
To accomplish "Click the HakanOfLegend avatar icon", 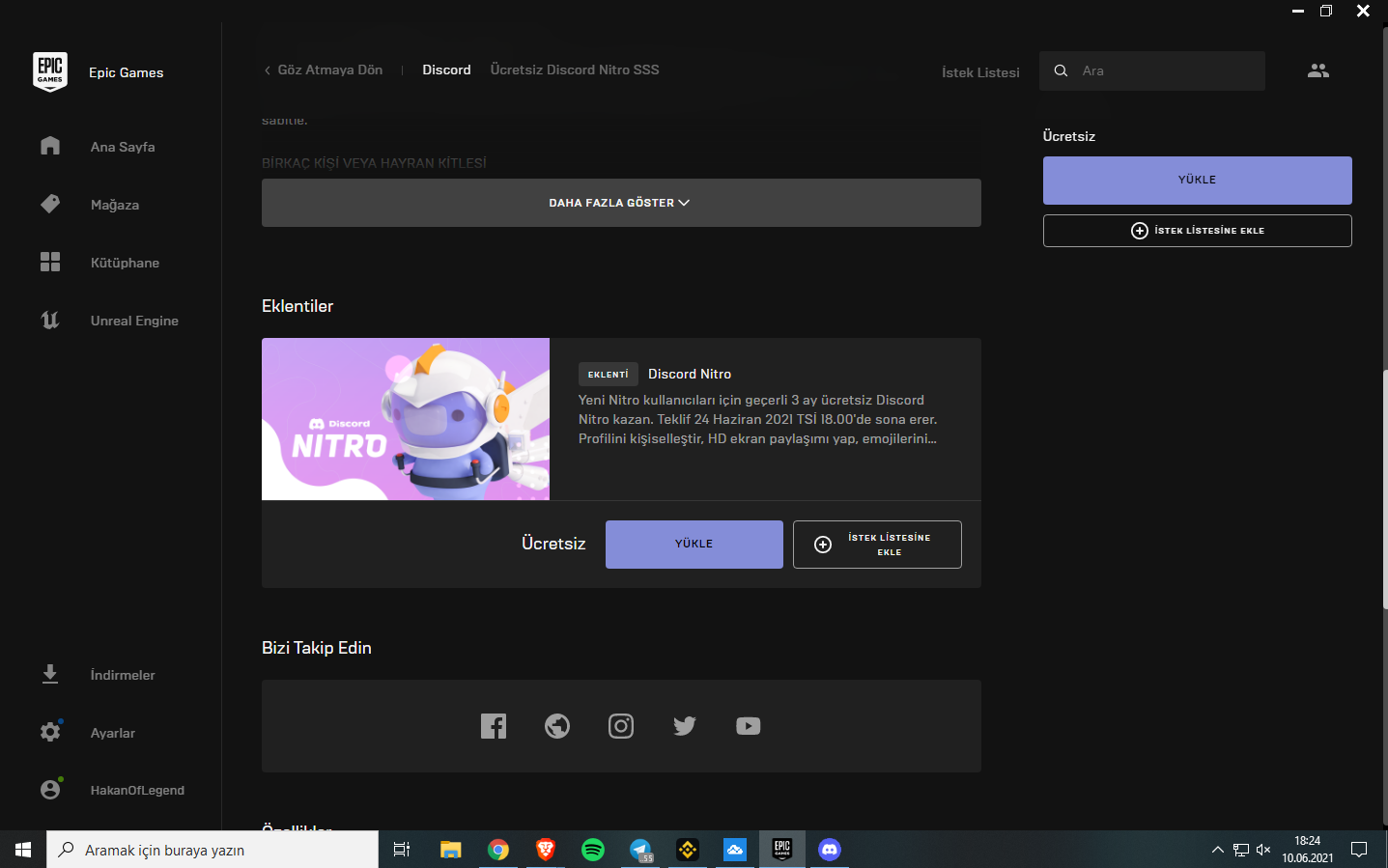I will point(50,789).
